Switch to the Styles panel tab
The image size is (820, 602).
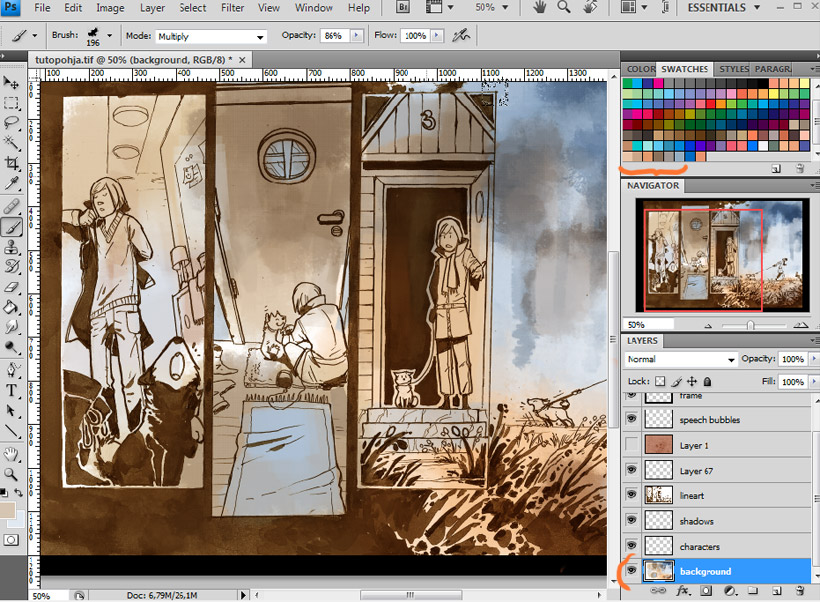pos(734,69)
